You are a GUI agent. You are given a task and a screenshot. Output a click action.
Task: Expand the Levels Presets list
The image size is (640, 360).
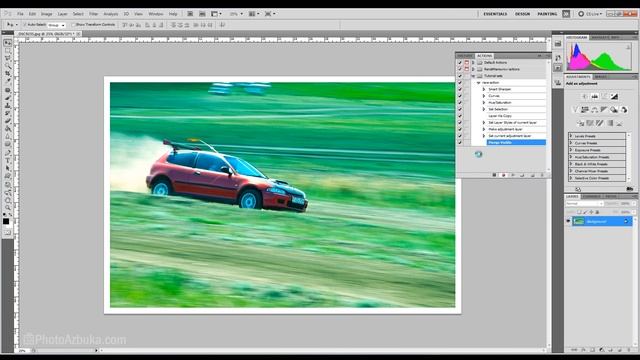coord(571,136)
